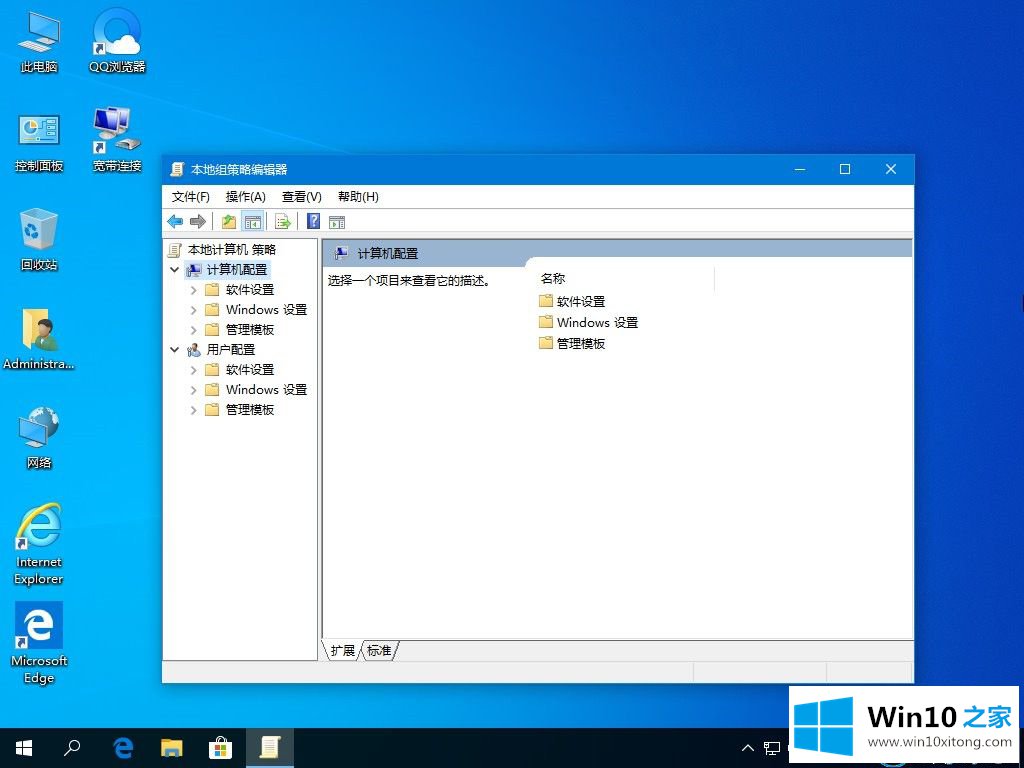
Task: Expand 软件设置 under 计算机配置
Action: pos(193,289)
